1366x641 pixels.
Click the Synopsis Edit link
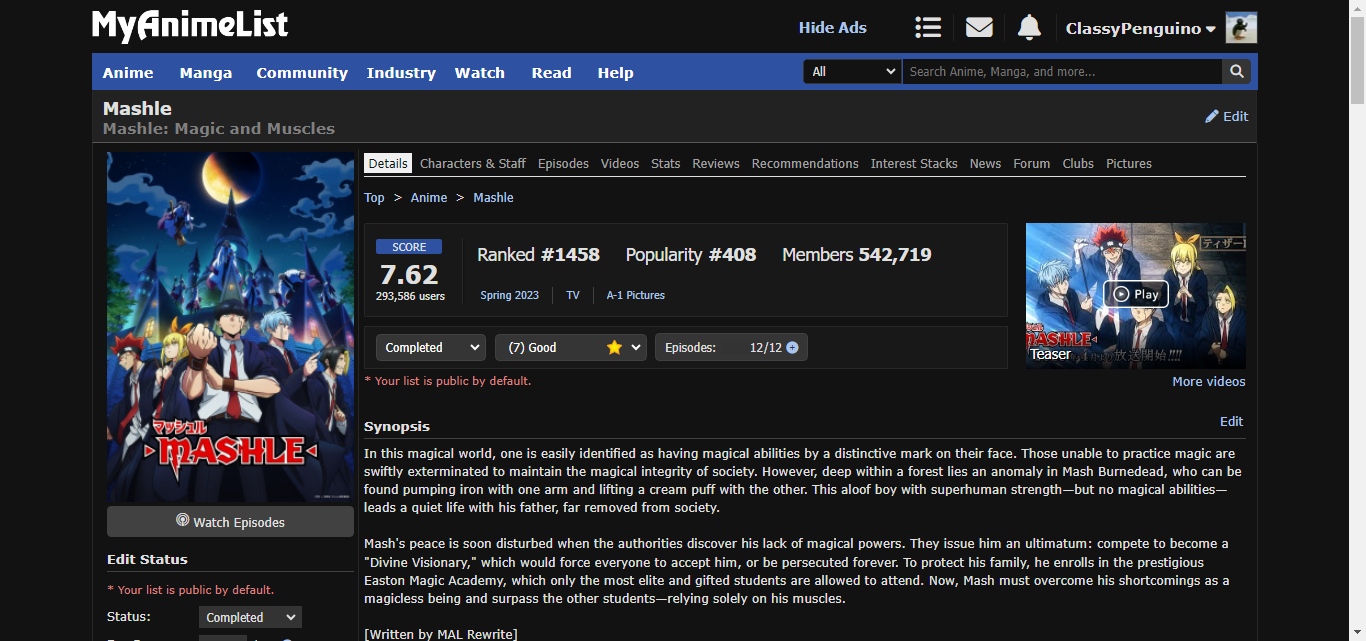1232,421
